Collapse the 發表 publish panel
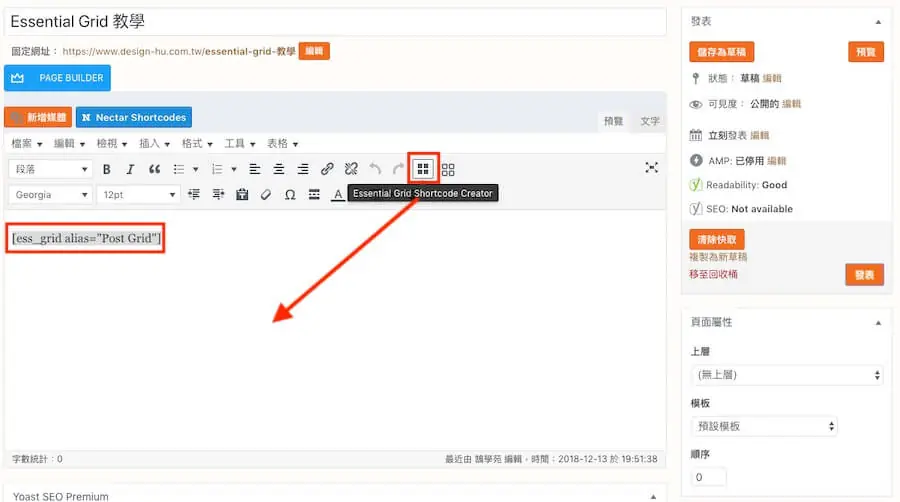This screenshot has width=900, height=502. 878,22
